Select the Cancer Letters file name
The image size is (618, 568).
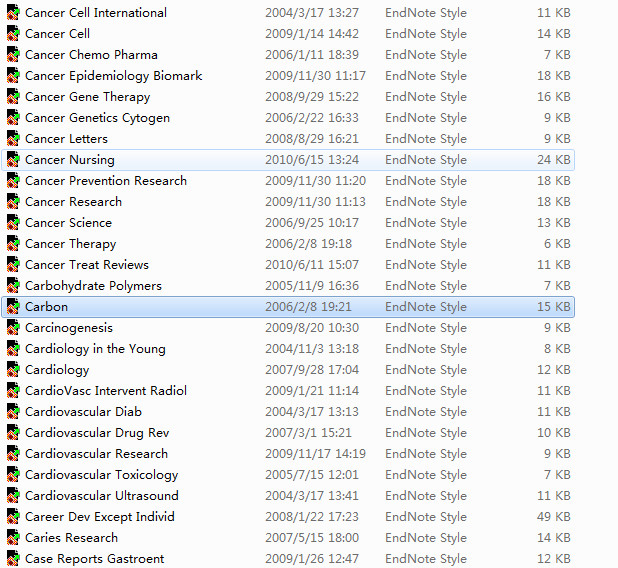point(66,138)
